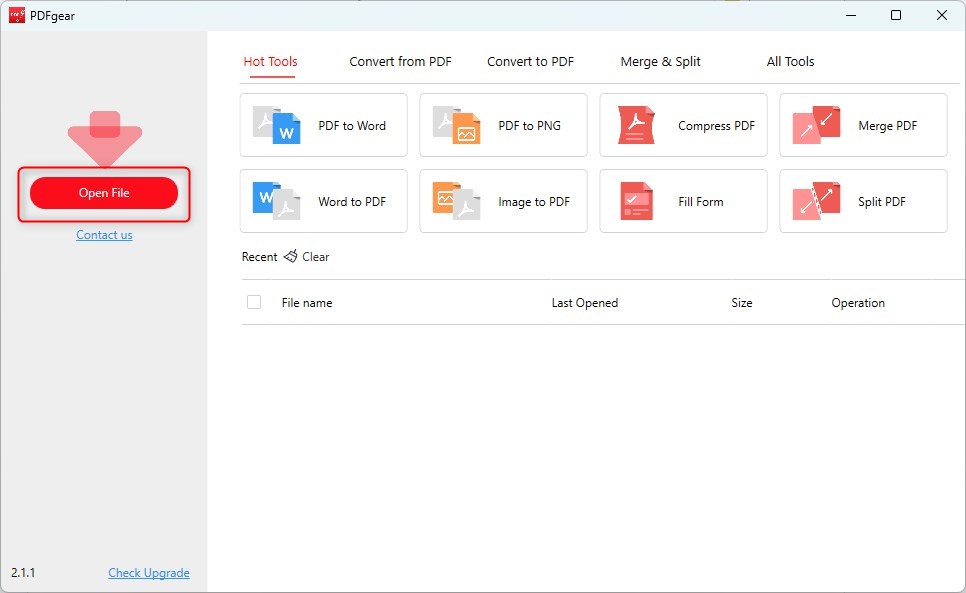966x593 pixels.
Task: View the Merge & Split tools
Action: tap(660, 61)
